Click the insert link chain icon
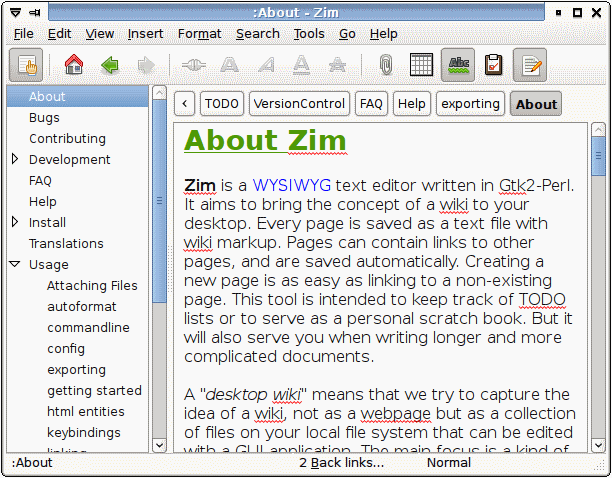Screen dimensions: 612x478 point(193,65)
